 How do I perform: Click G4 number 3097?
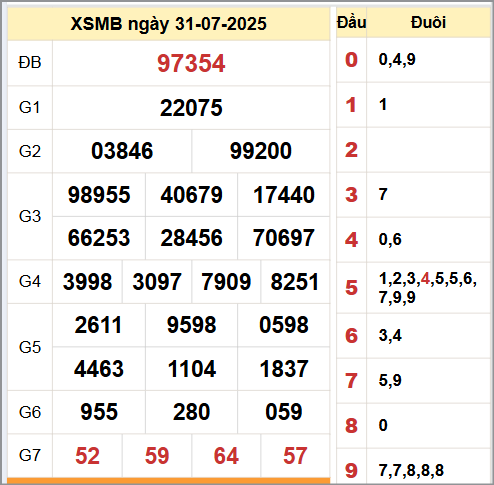pos(157,282)
